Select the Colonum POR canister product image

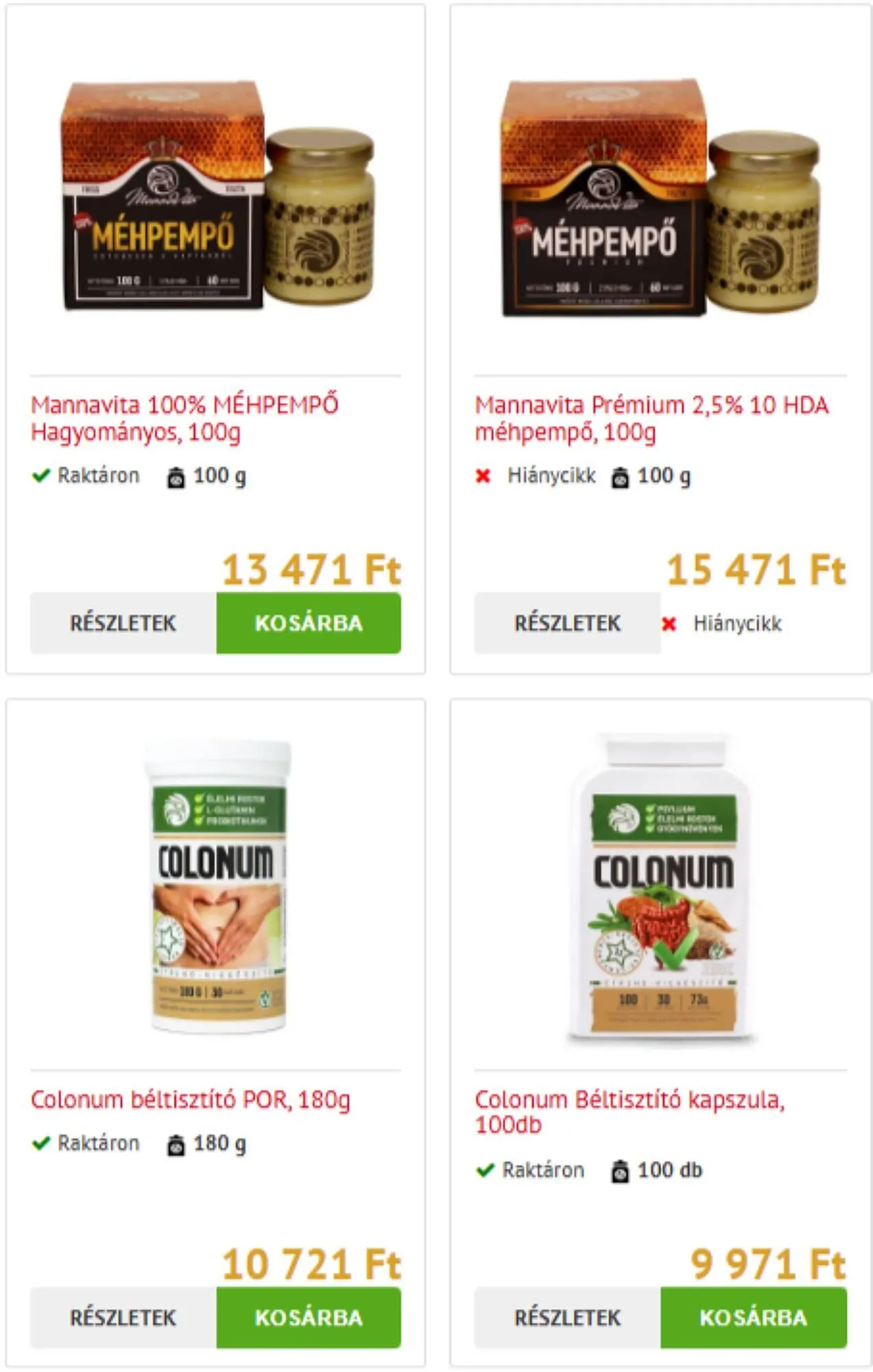[x=217, y=886]
